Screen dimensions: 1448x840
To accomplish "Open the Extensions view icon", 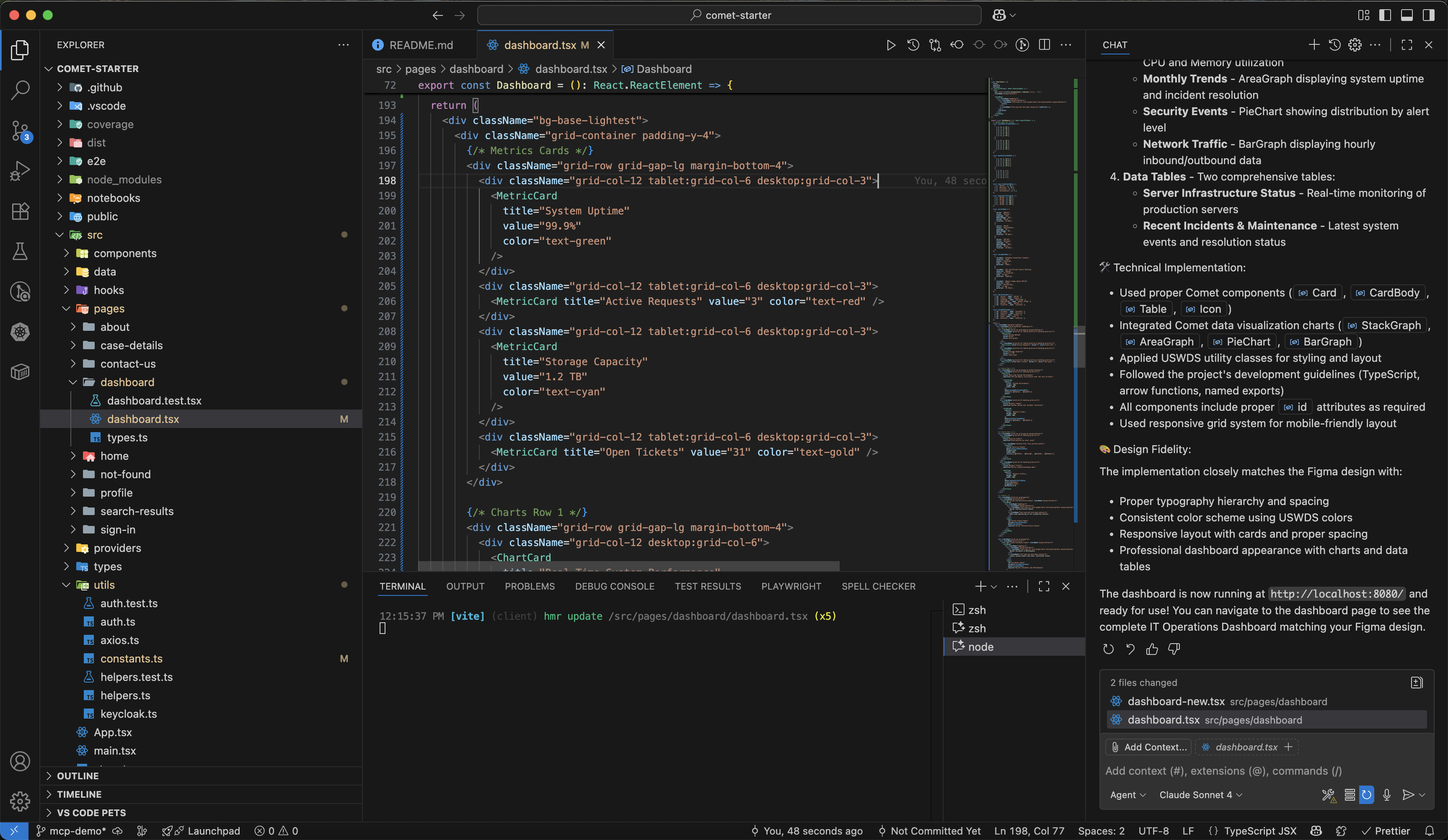I will (x=20, y=211).
